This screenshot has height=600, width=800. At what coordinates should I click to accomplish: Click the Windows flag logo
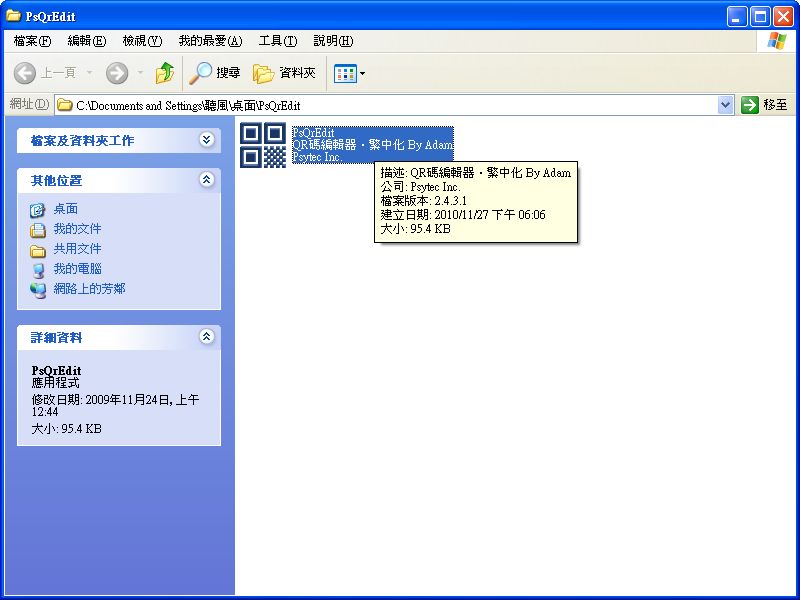coord(776,41)
